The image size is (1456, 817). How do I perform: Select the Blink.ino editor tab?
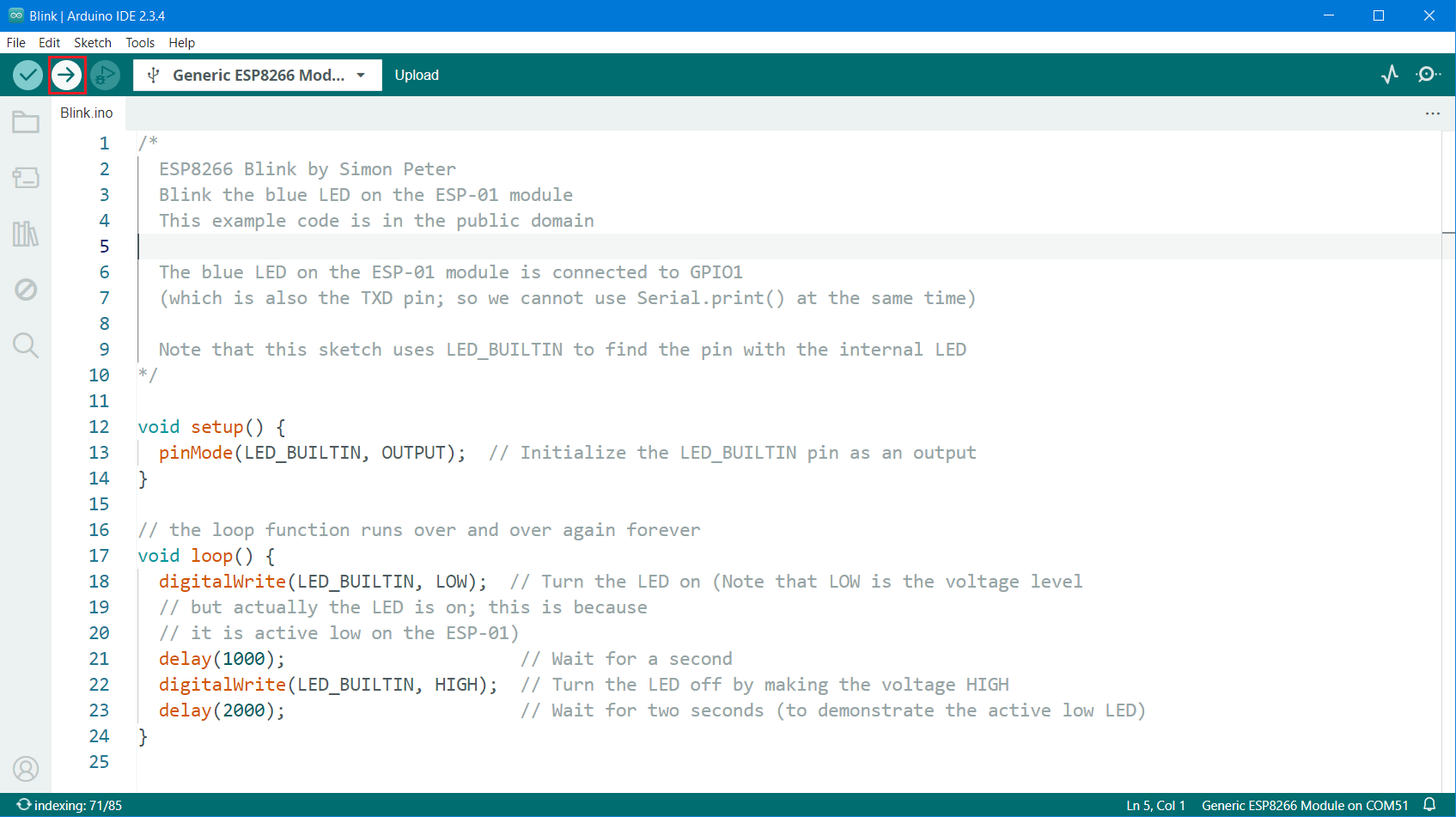[x=87, y=113]
